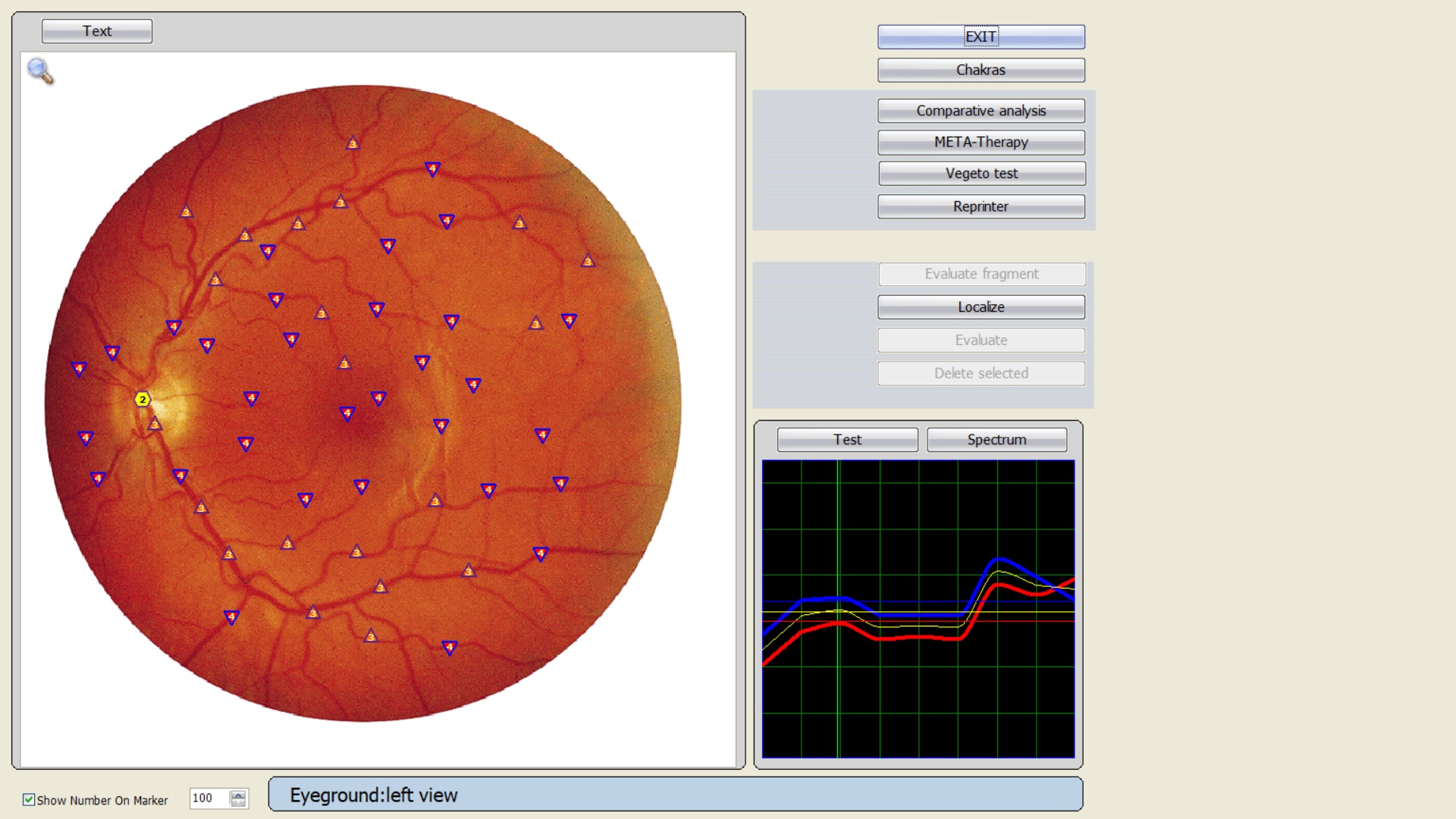Screen dimensions: 1456x819
Task: Increase marker size with up spinner arrow
Action: pos(238,794)
